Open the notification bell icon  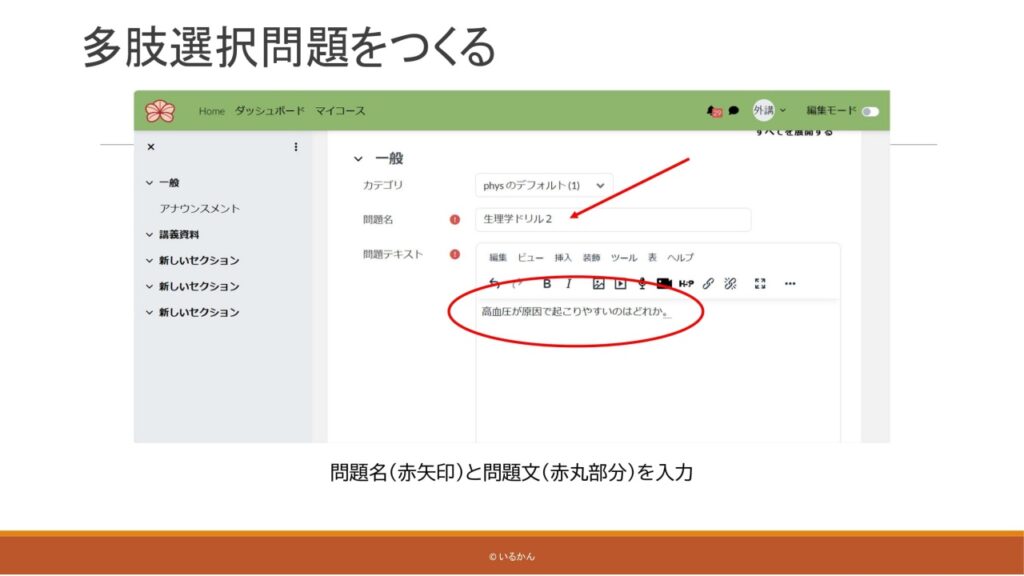pyautogui.click(x=712, y=111)
